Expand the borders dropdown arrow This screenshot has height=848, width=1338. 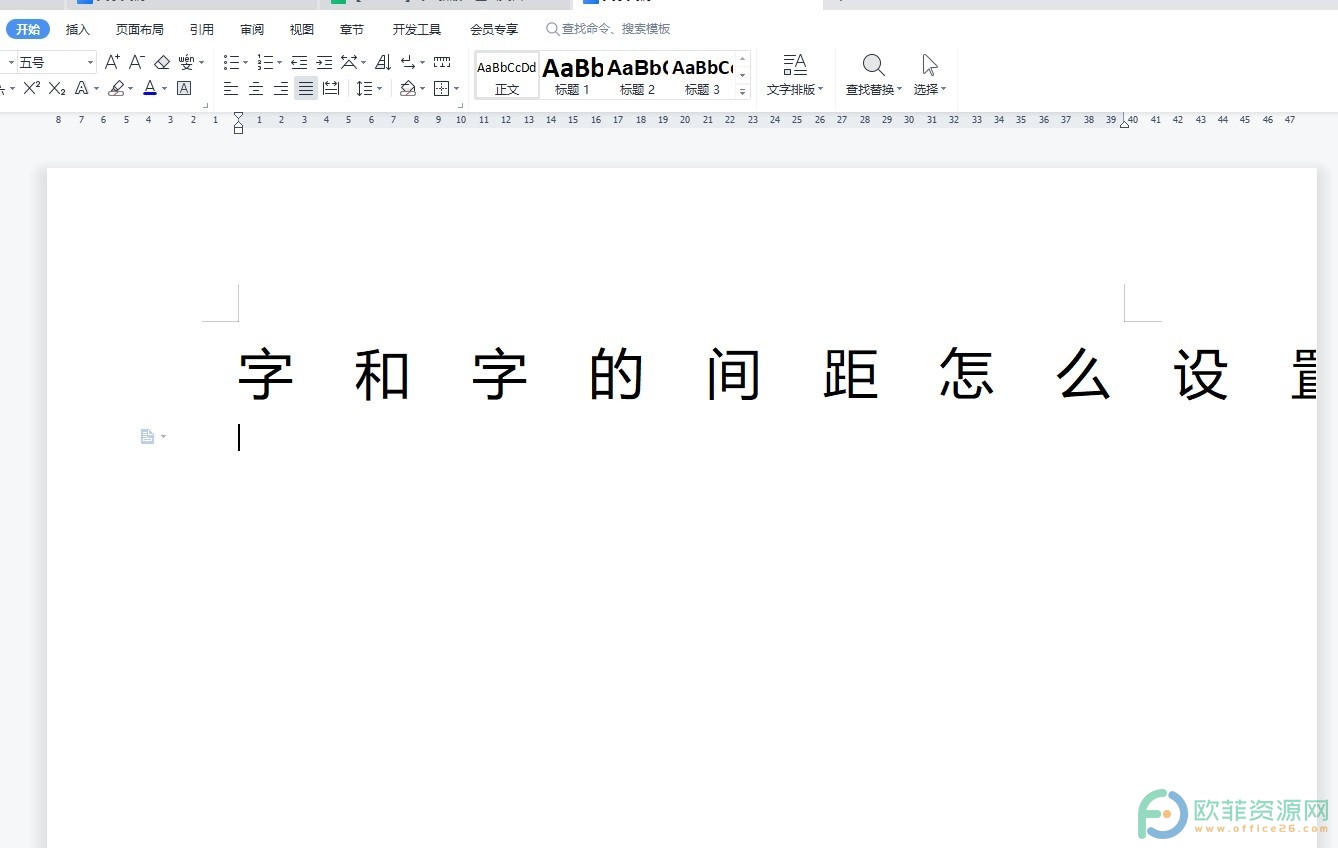457,89
